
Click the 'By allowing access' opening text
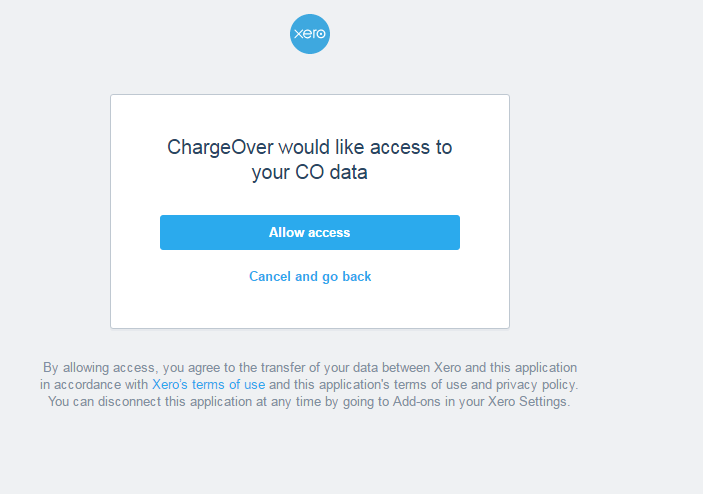coord(99,368)
